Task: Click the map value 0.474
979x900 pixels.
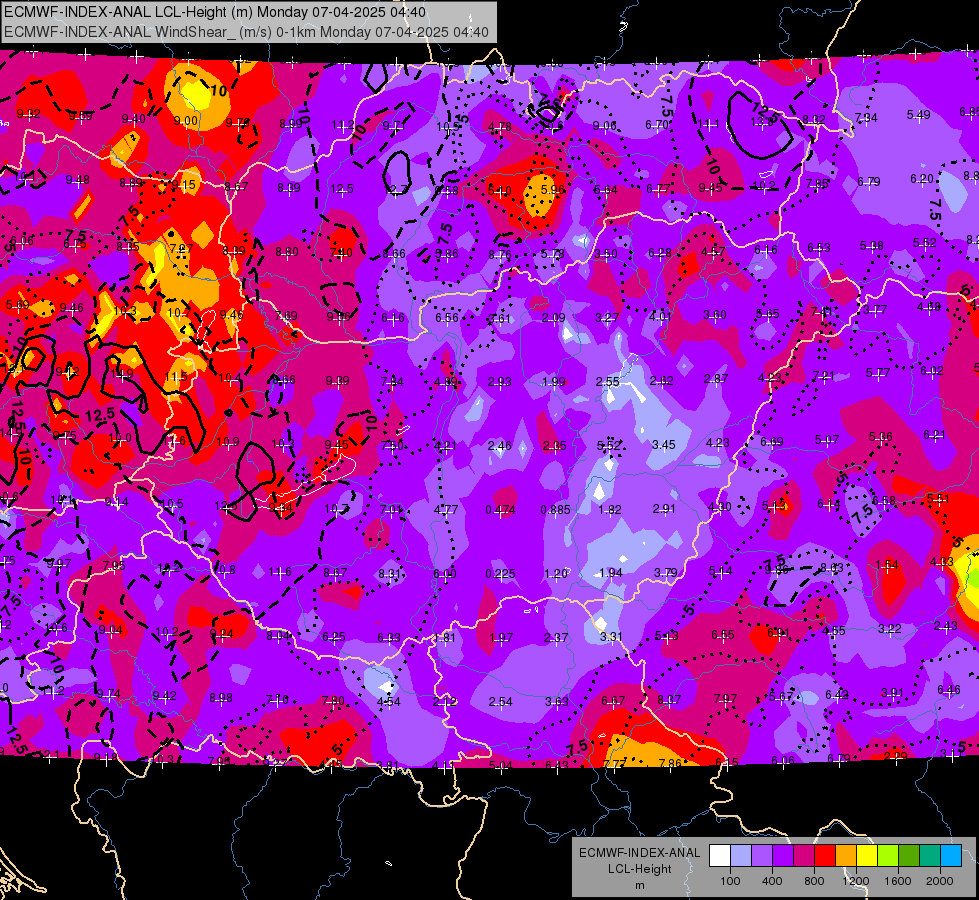Action: pyautogui.click(x=500, y=510)
